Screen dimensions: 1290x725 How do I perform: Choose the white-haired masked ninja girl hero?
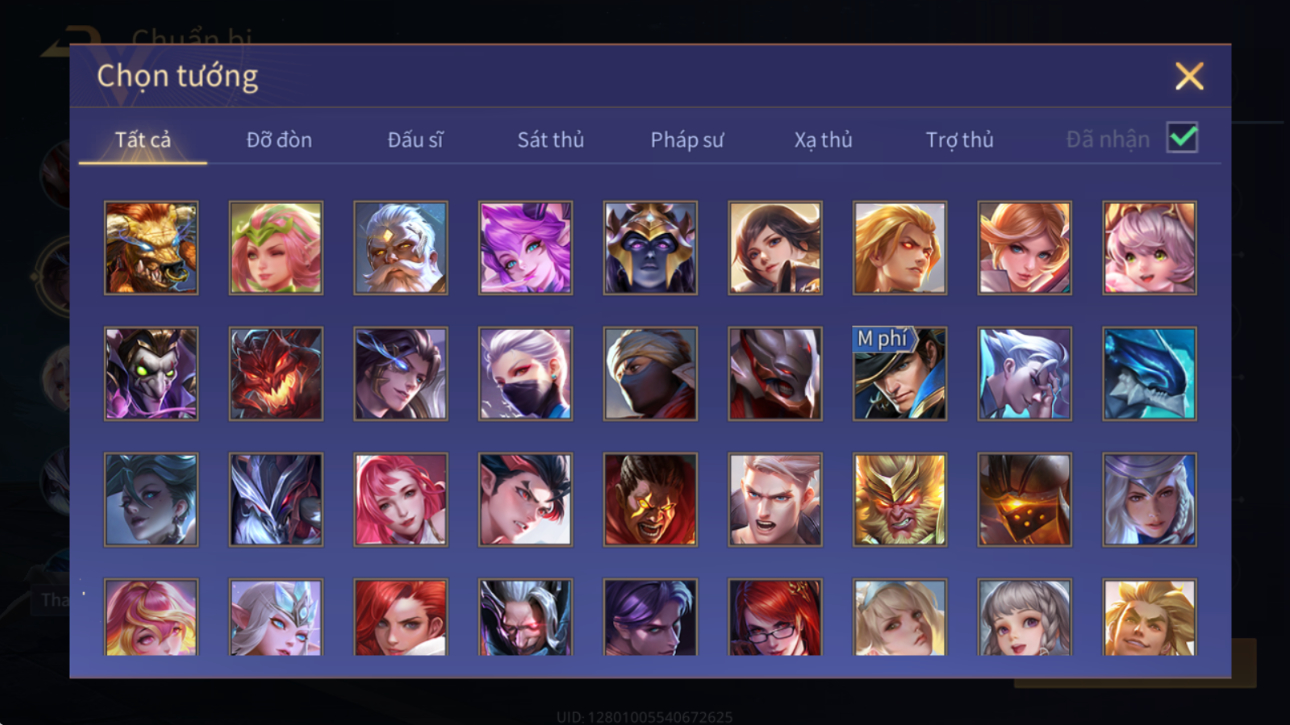[525, 374]
